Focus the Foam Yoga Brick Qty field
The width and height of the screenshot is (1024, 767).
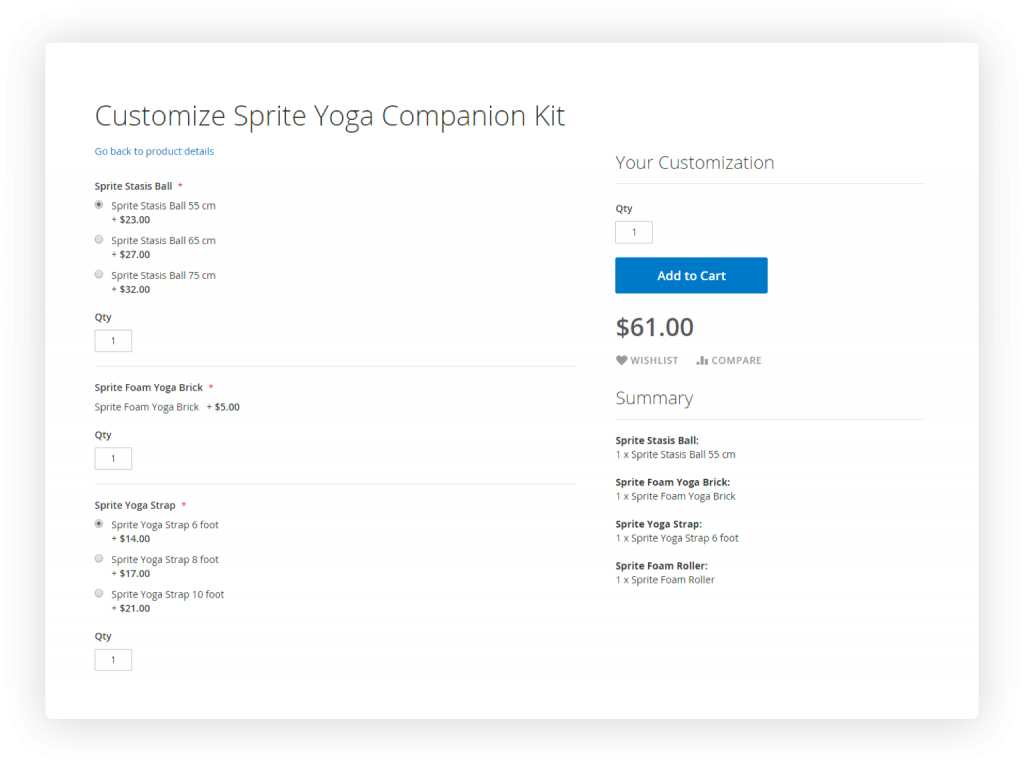tap(113, 459)
